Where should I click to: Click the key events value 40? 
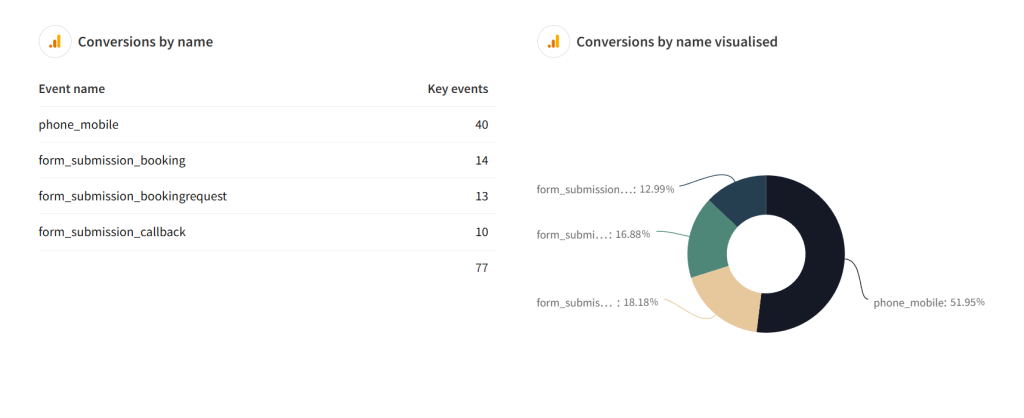click(481, 125)
